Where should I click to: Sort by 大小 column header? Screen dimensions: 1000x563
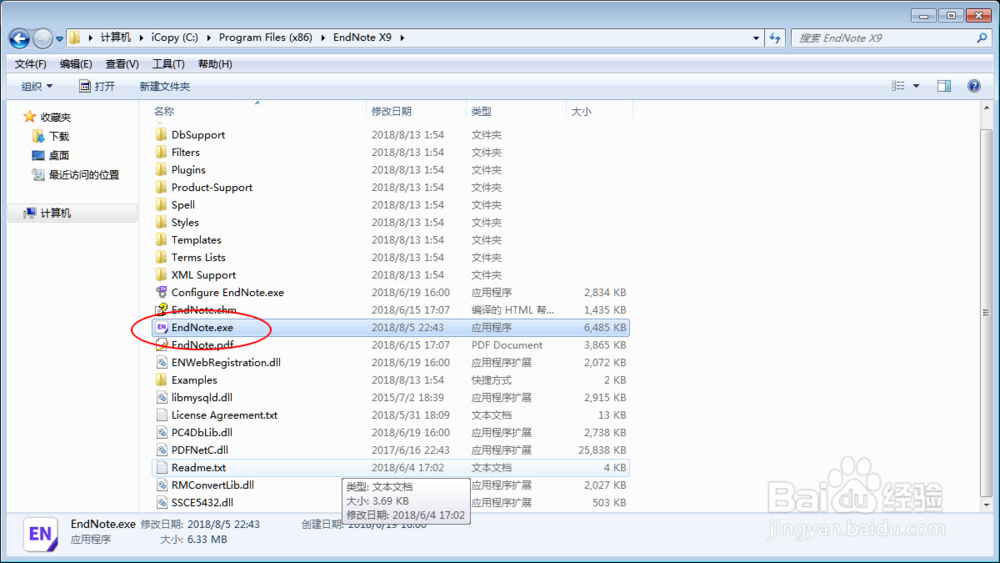point(581,112)
